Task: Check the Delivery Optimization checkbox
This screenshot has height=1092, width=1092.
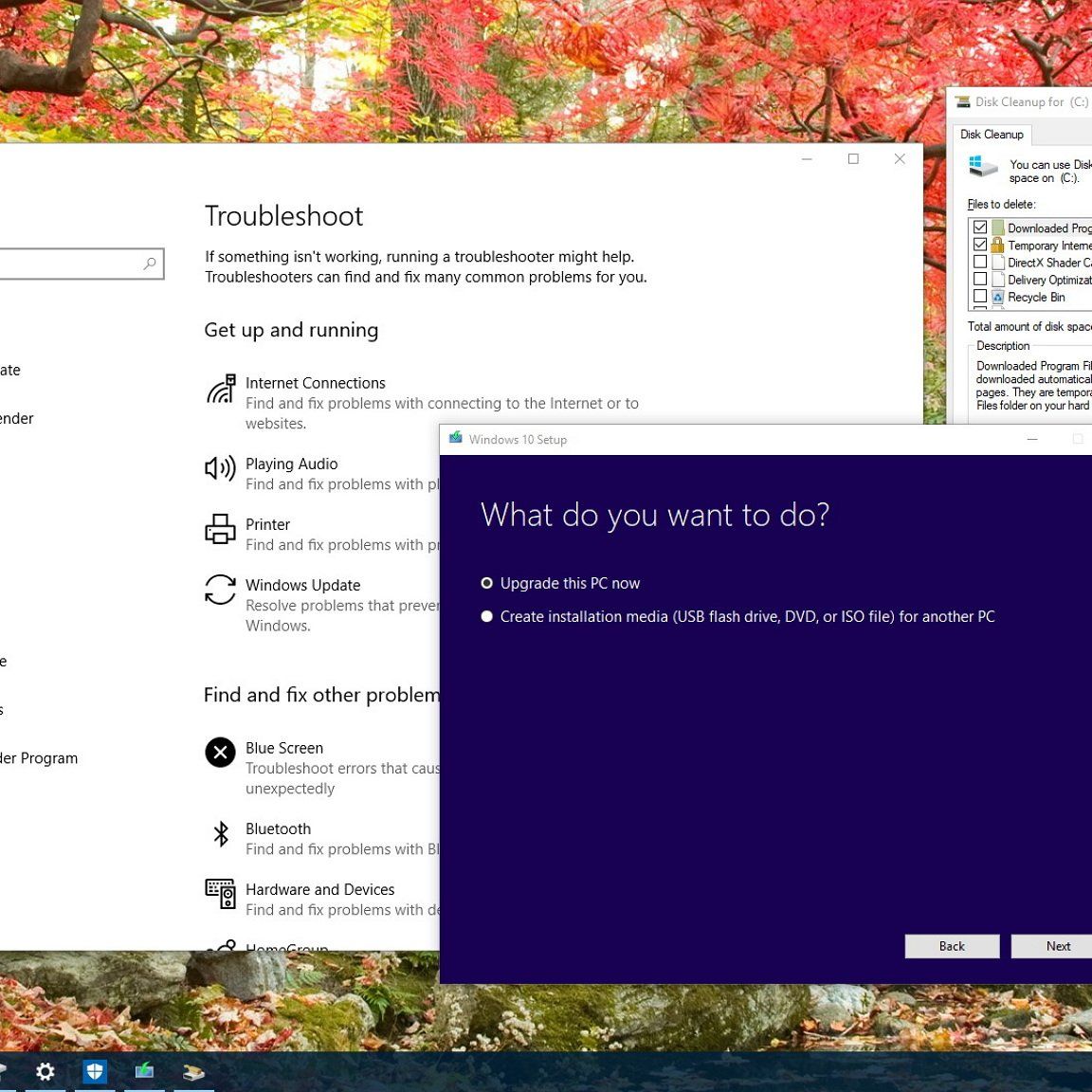Action: (980, 280)
